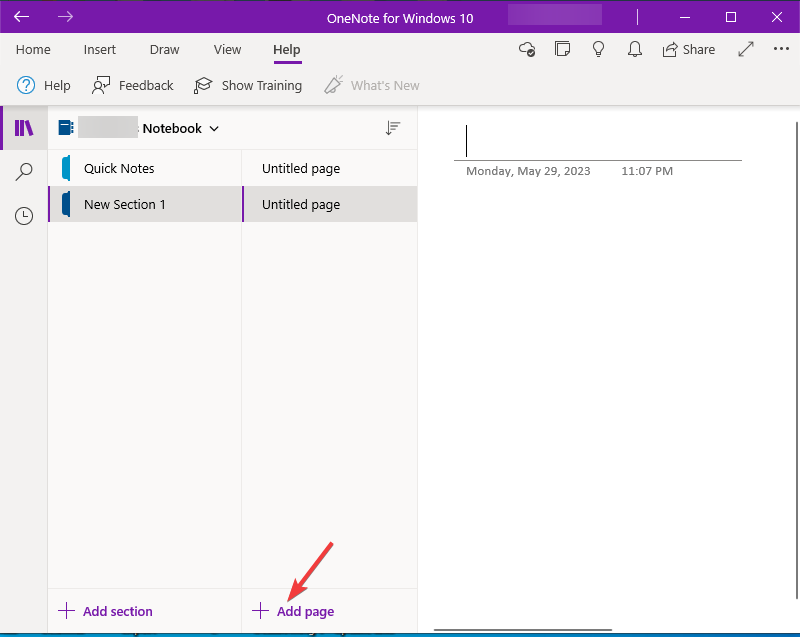Switch to the Home tab
The height and width of the screenshot is (637, 800).
(33, 49)
